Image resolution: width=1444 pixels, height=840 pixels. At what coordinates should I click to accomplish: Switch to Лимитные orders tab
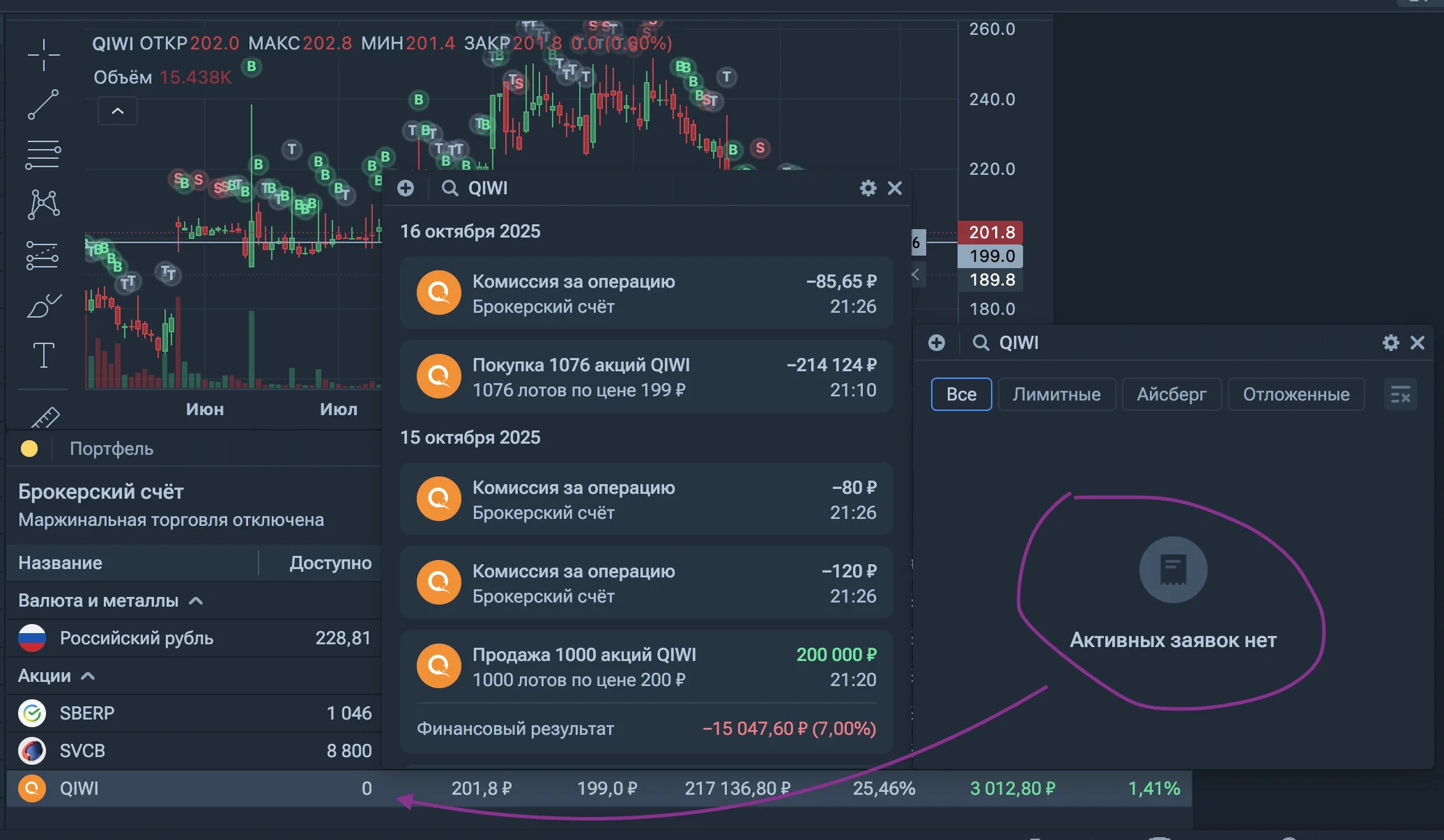[x=1057, y=394]
